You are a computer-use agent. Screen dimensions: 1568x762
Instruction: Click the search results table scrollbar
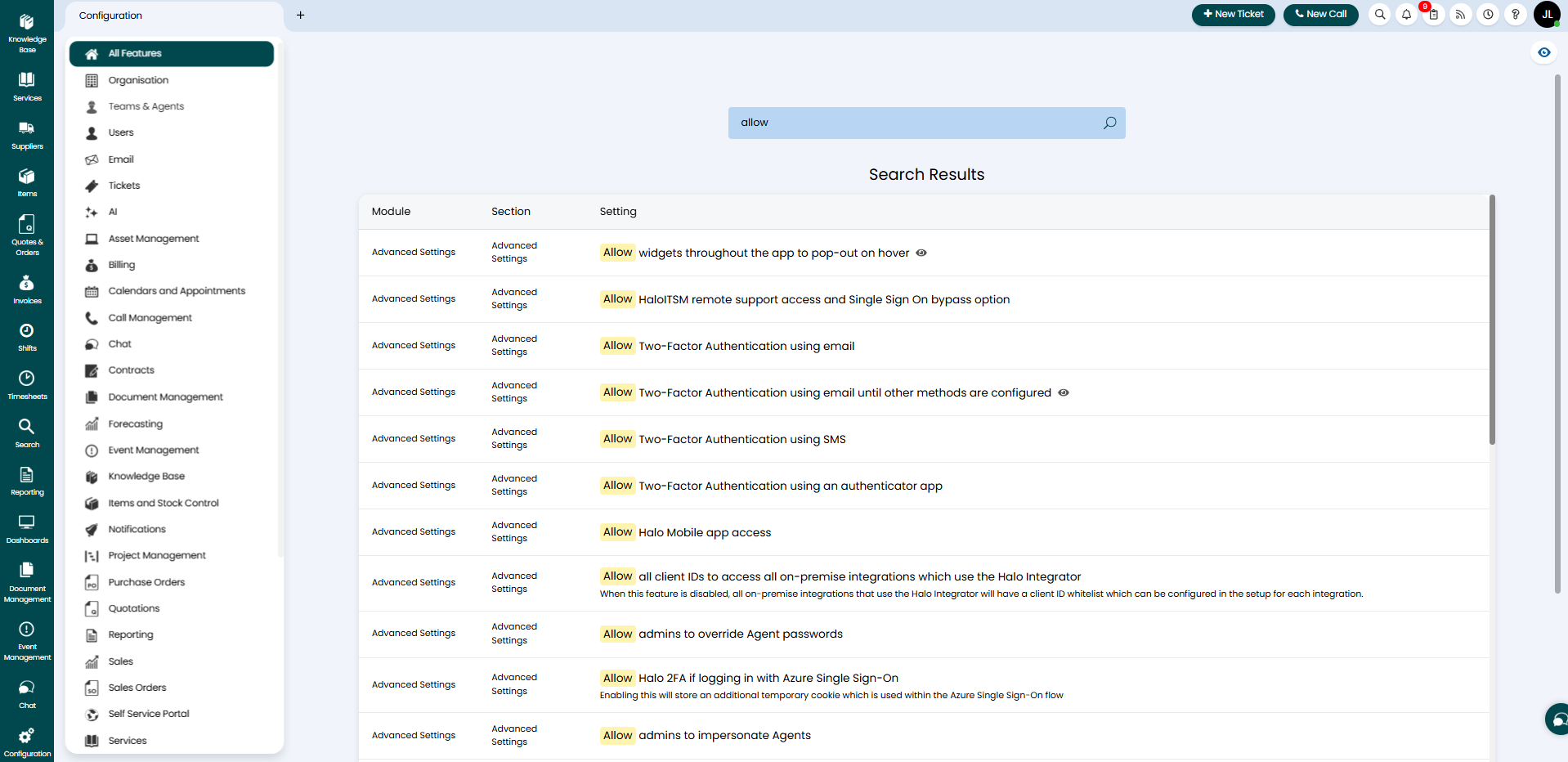point(1492,320)
